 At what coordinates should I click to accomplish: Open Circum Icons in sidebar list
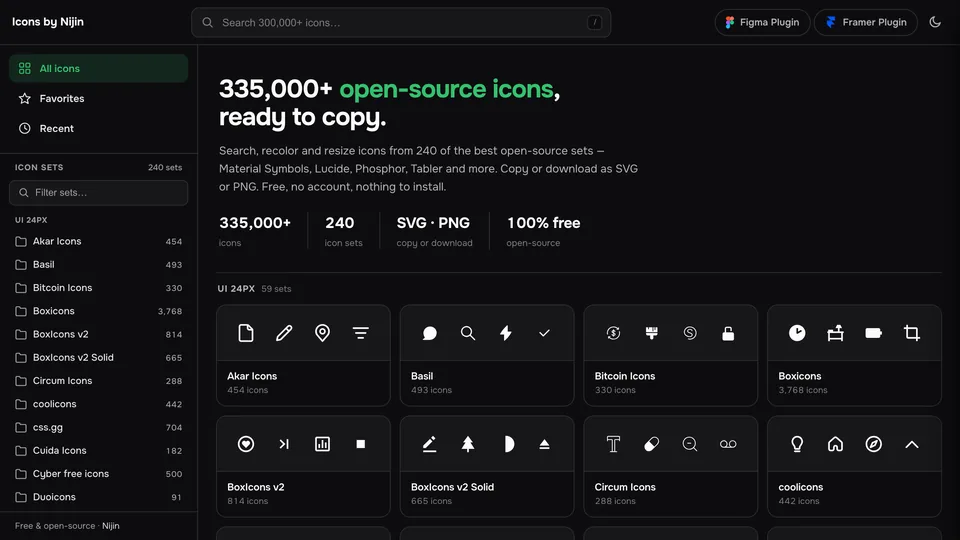point(99,381)
